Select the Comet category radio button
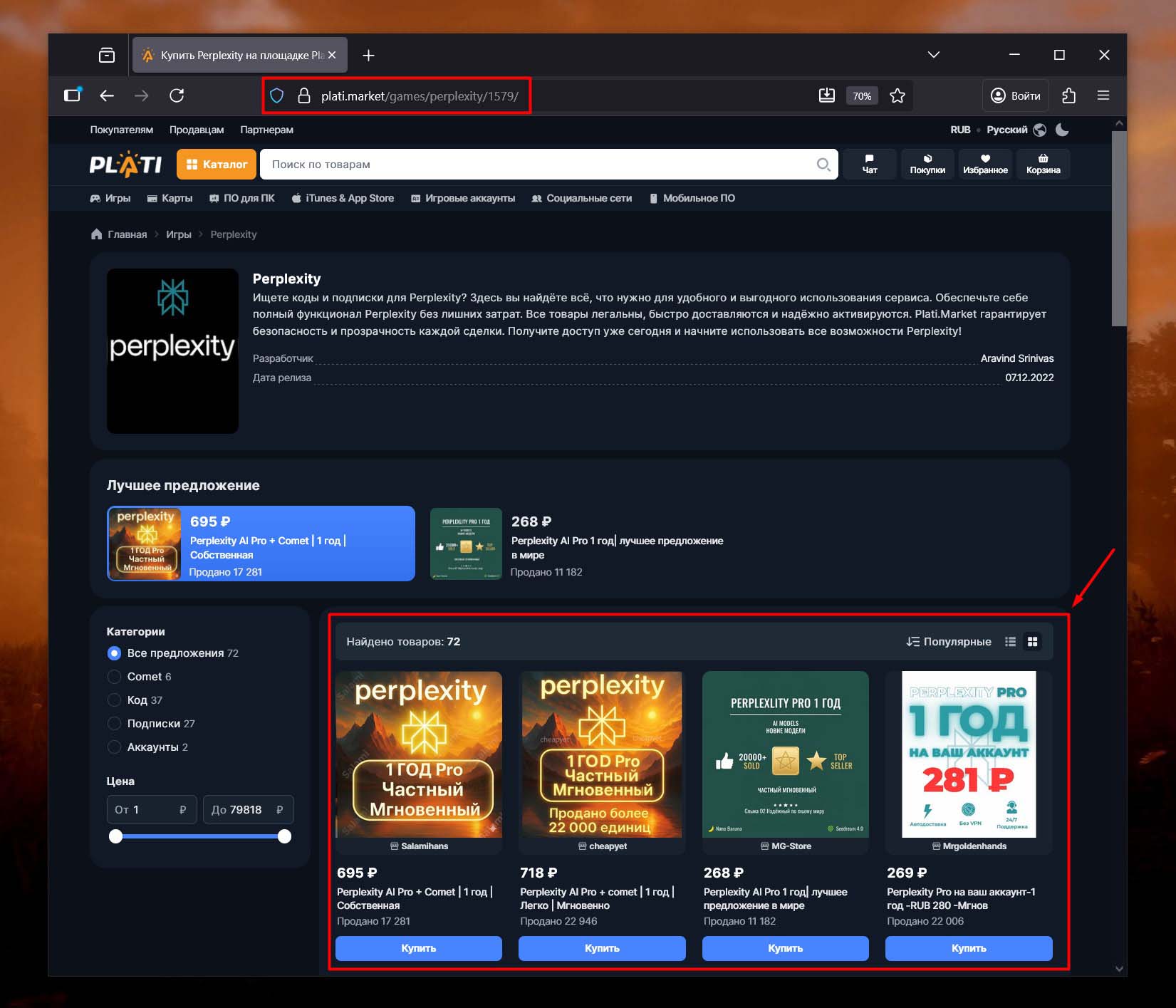The width and height of the screenshot is (1176, 1008). tap(114, 677)
